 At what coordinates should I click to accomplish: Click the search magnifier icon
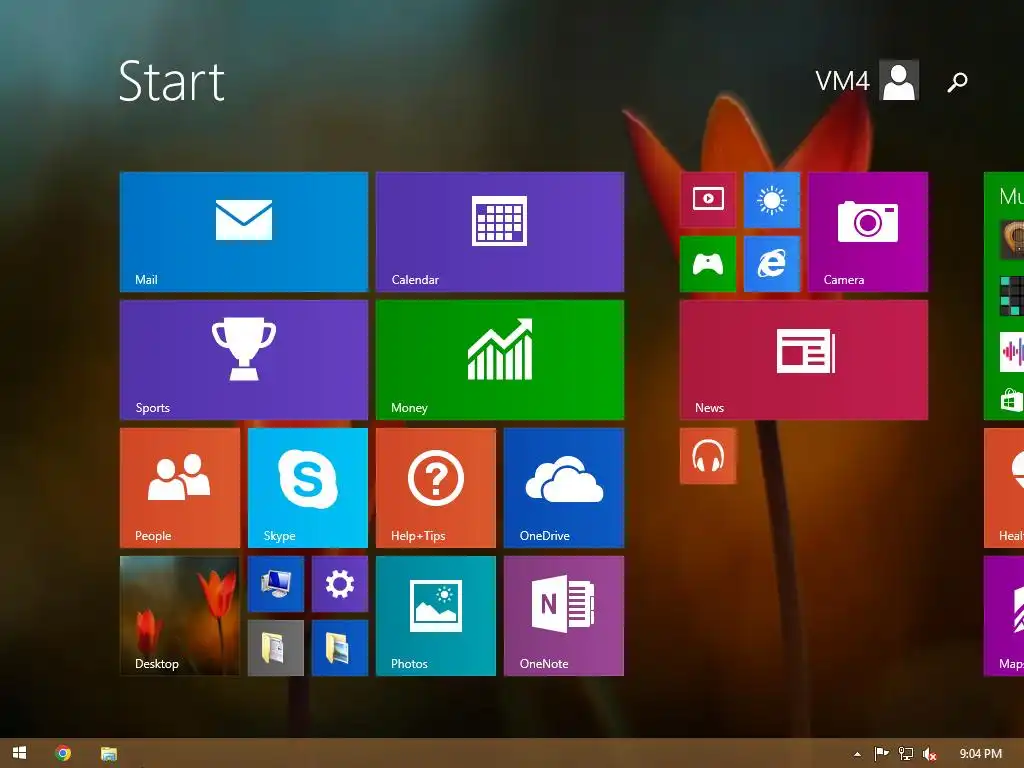[957, 82]
